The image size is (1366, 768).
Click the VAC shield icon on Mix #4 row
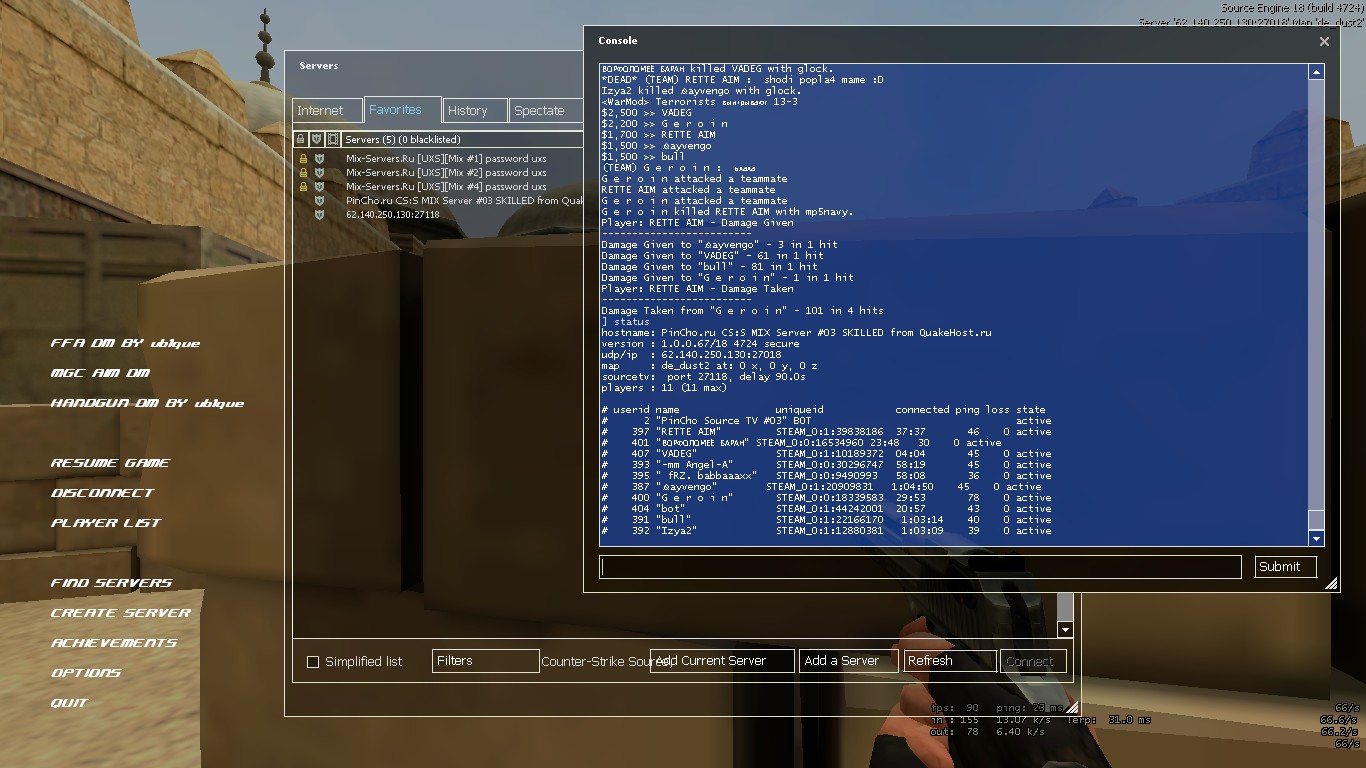click(319, 186)
